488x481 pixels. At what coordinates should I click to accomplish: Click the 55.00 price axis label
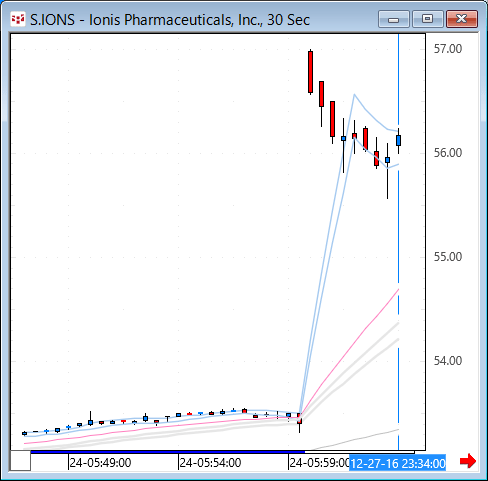coord(448,257)
